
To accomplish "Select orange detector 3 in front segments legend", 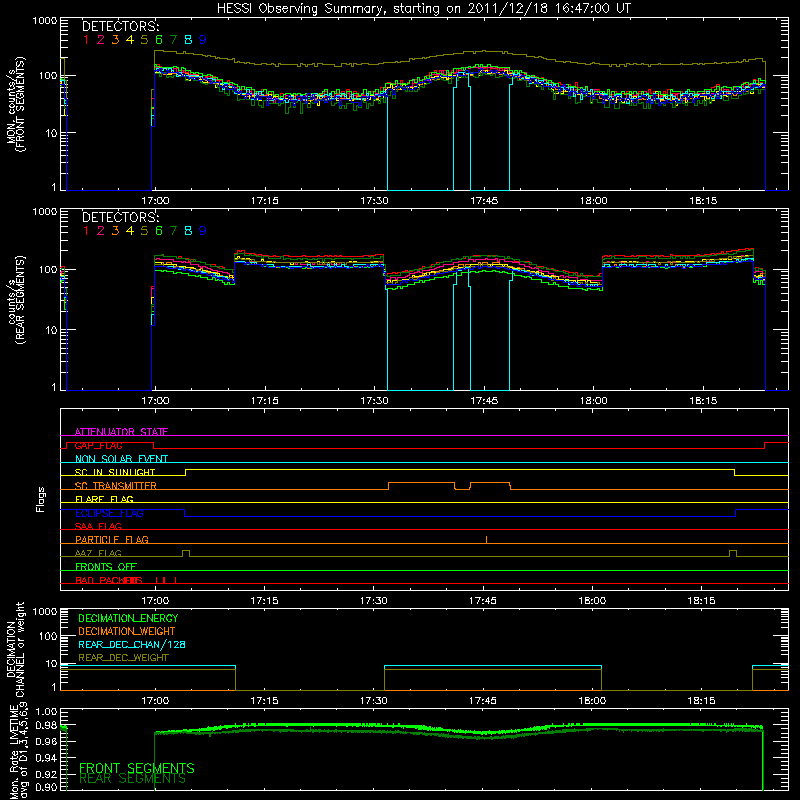I will 115,40.
